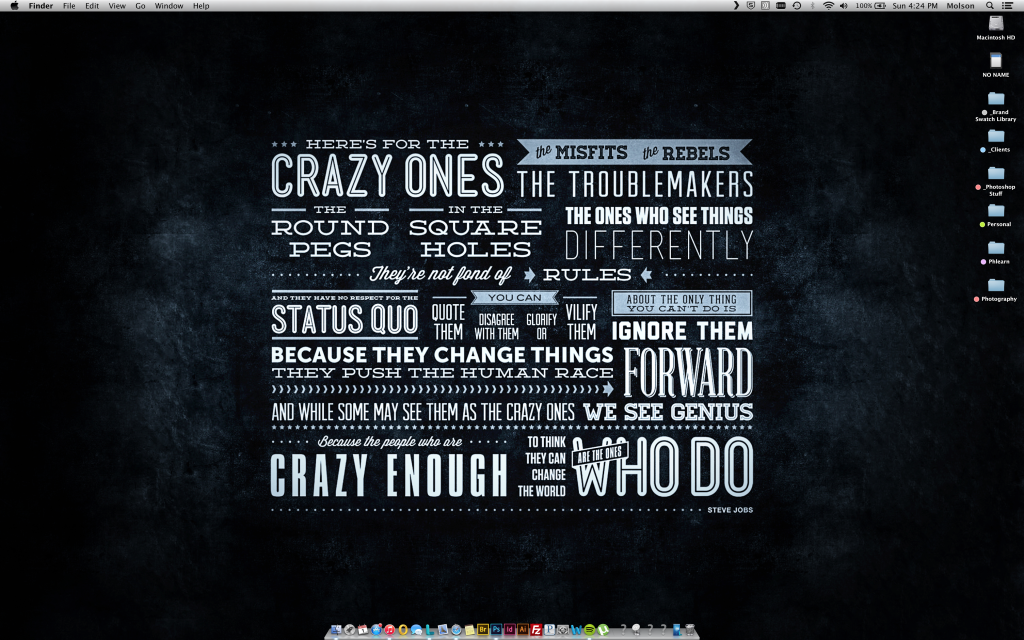Open the uTorrent Dock icon
The width and height of the screenshot is (1024, 640).
(x=603, y=630)
